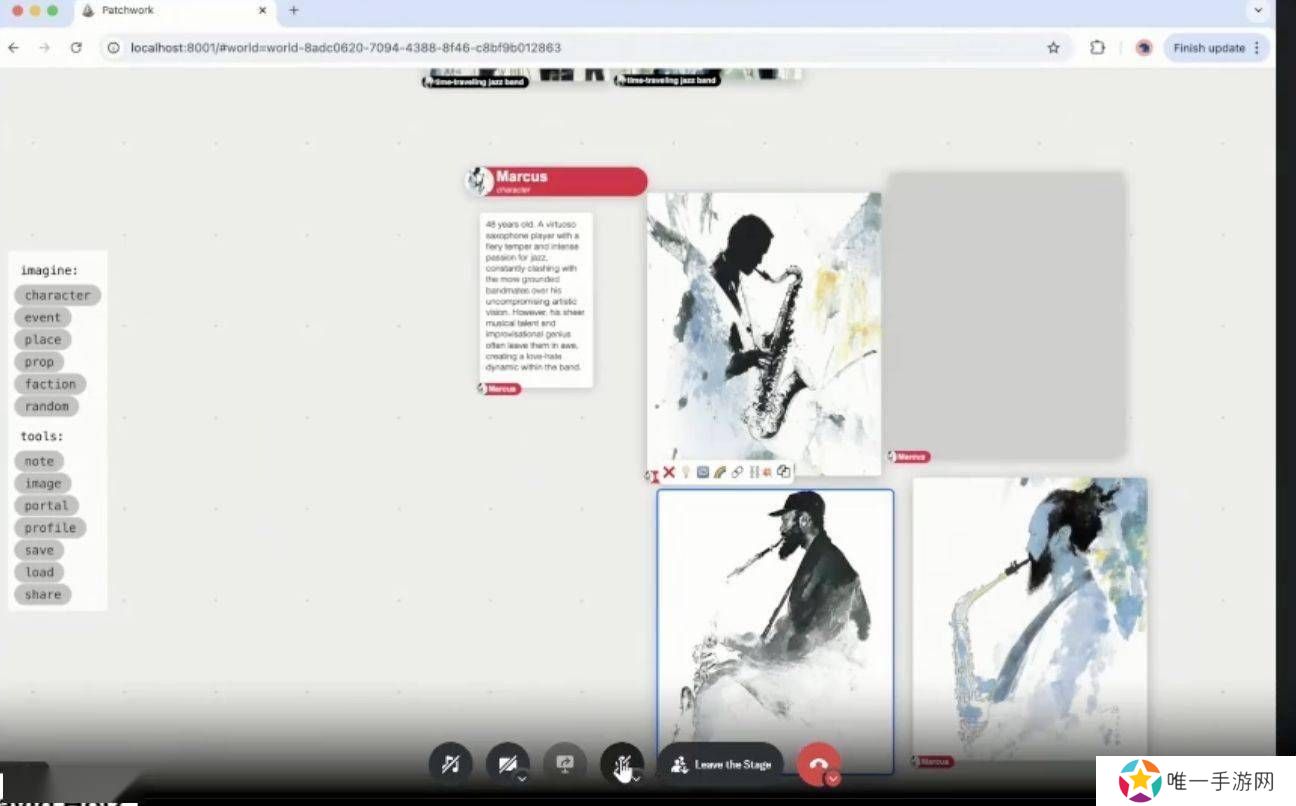
Task: Open the browser extensions puzzle icon
Action: click(x=1098, y=47)
